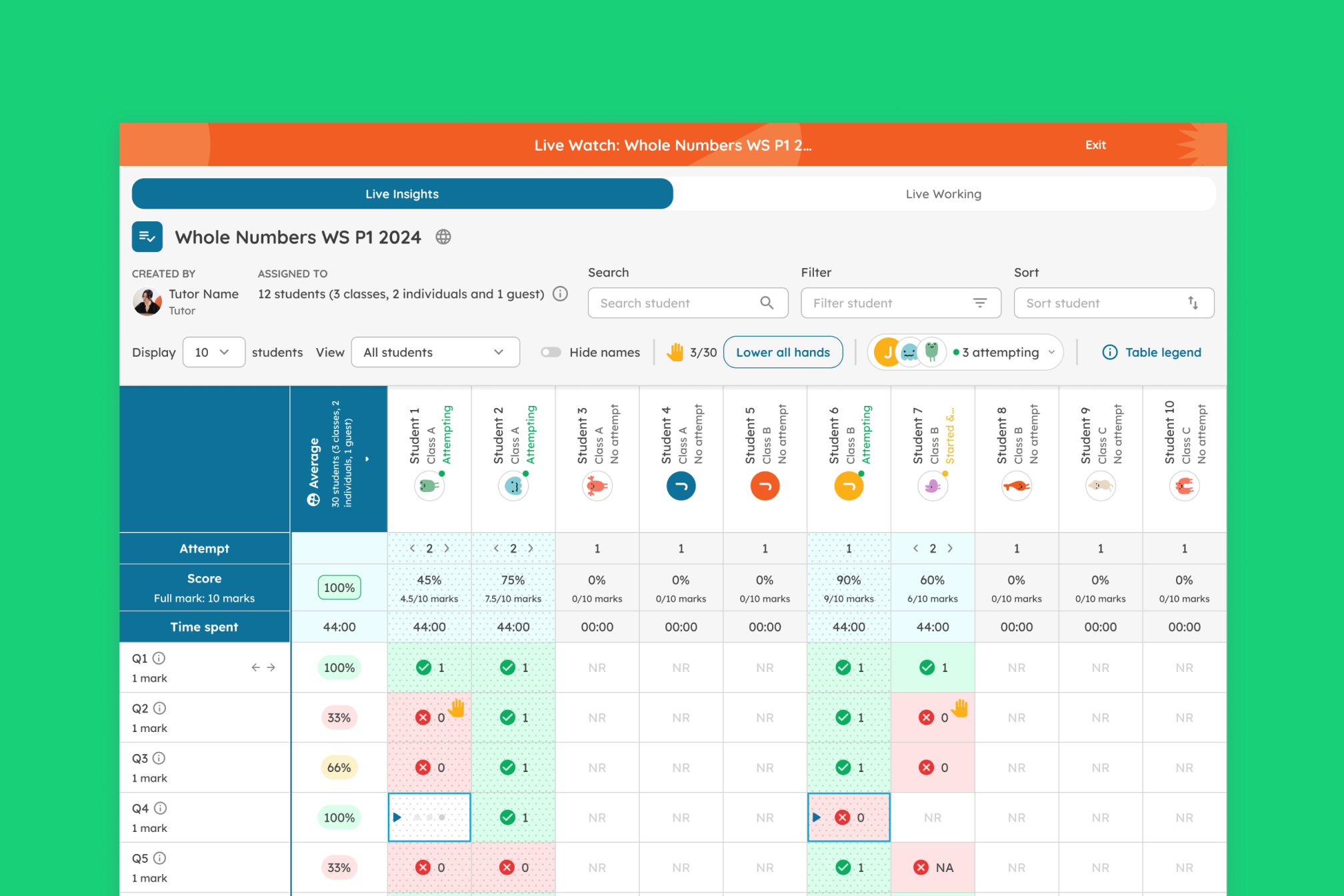
Task: Click Student 4's blue avatar
Action: point(681,486)
